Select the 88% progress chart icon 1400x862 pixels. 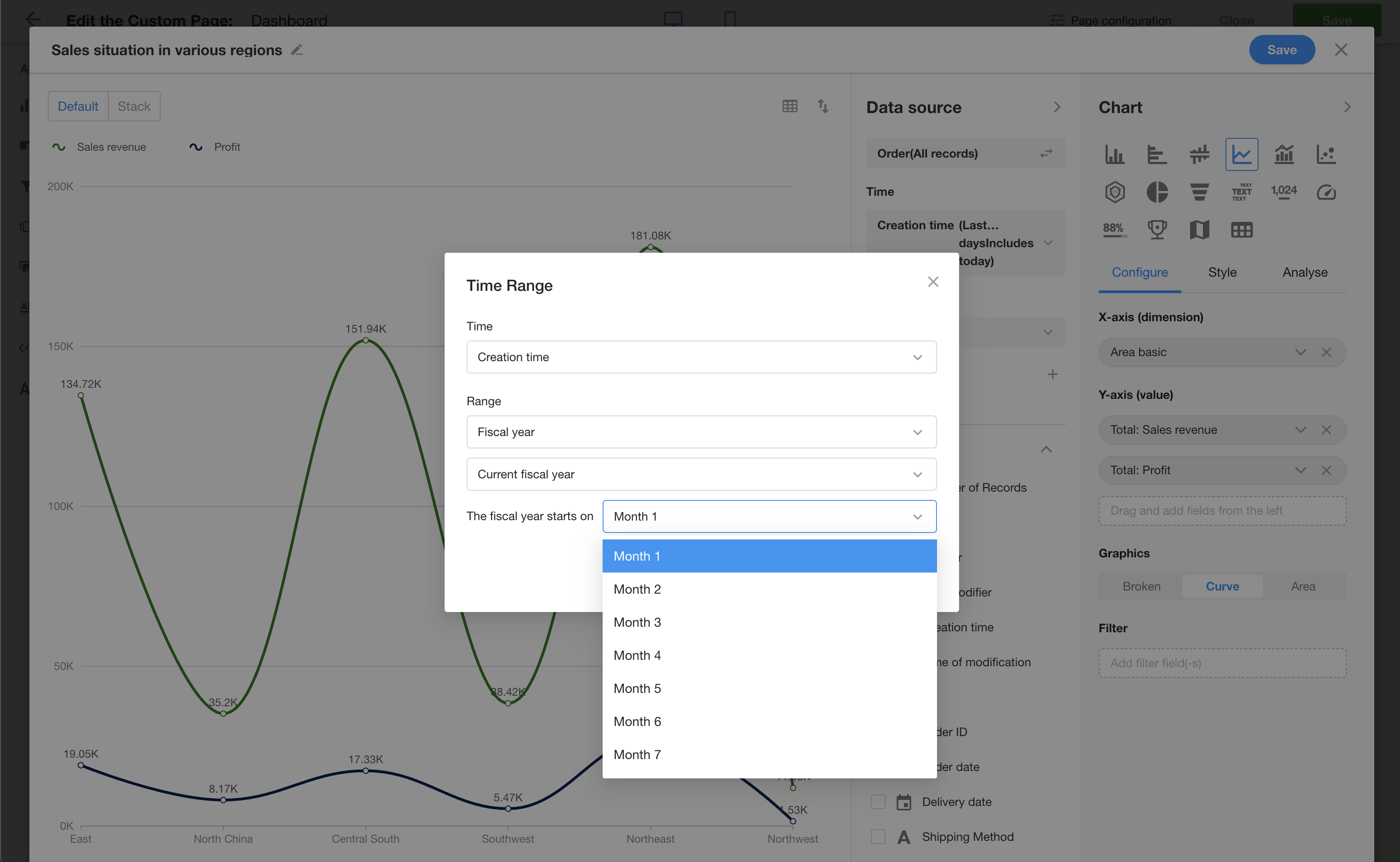click(1113, 229)
